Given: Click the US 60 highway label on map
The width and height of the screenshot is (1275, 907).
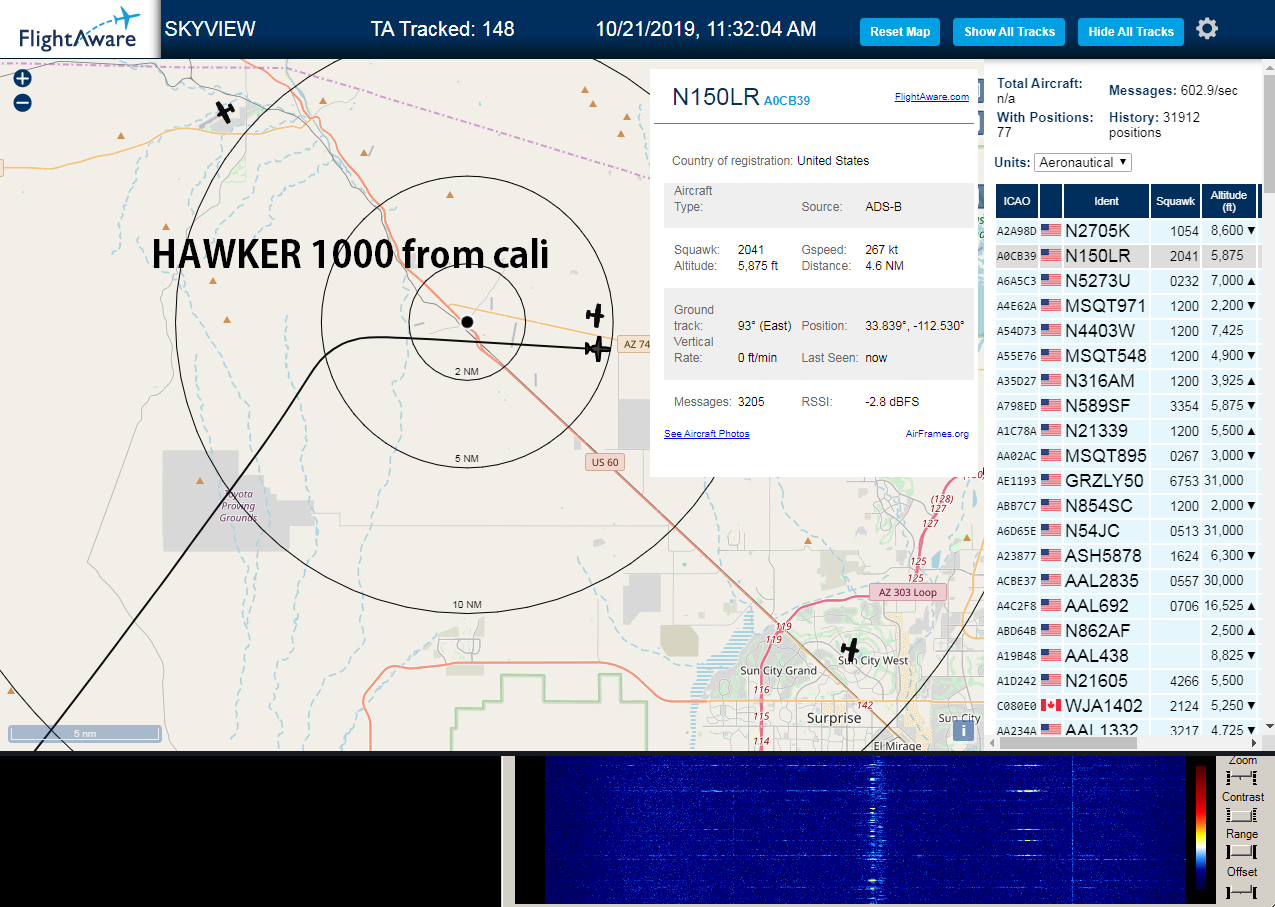Looking at the screenshot, I should [605, 462].
